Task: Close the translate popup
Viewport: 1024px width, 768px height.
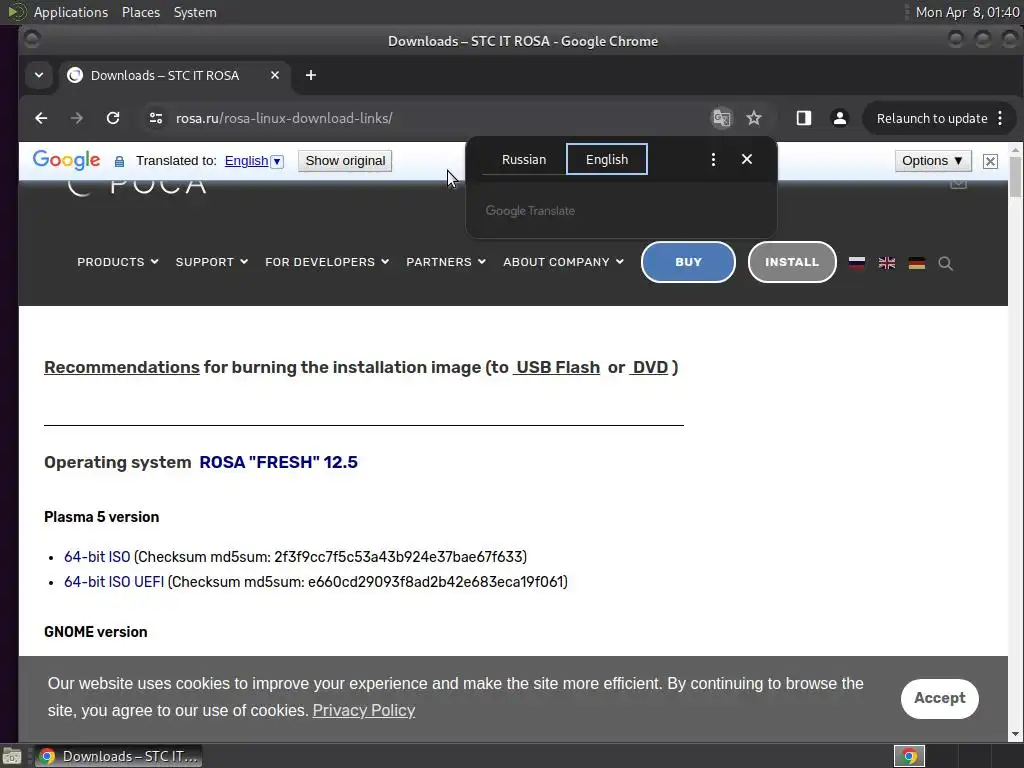Action: click(x=747, y=159)
